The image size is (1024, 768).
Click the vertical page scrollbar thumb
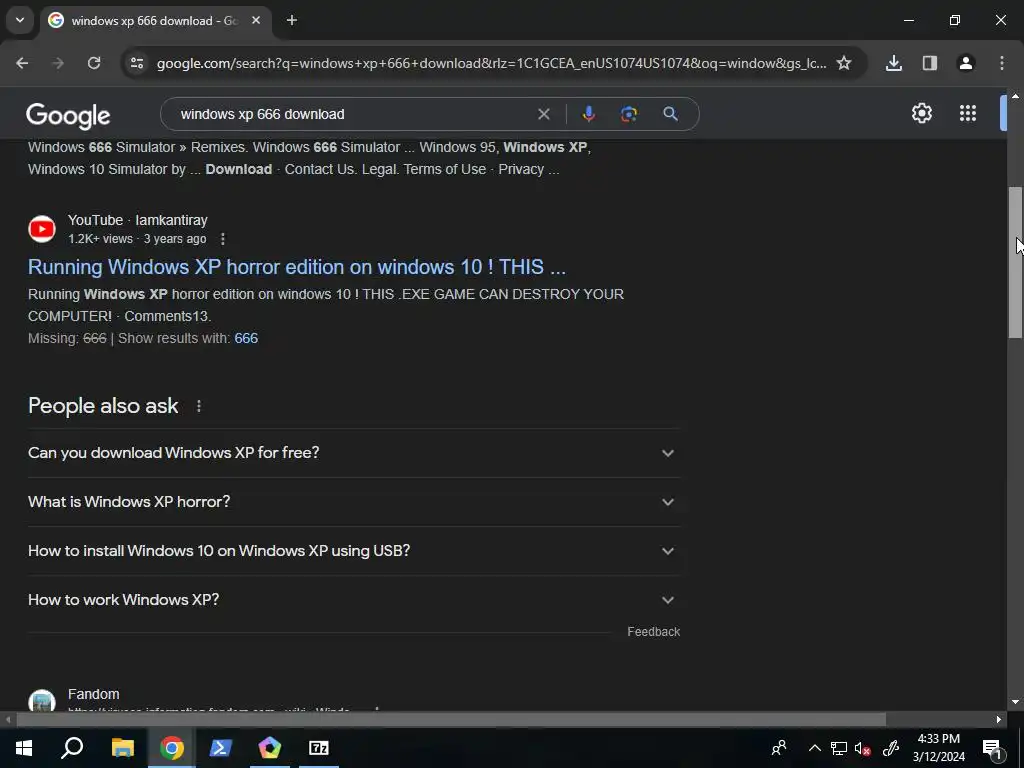pos(1015,263)
